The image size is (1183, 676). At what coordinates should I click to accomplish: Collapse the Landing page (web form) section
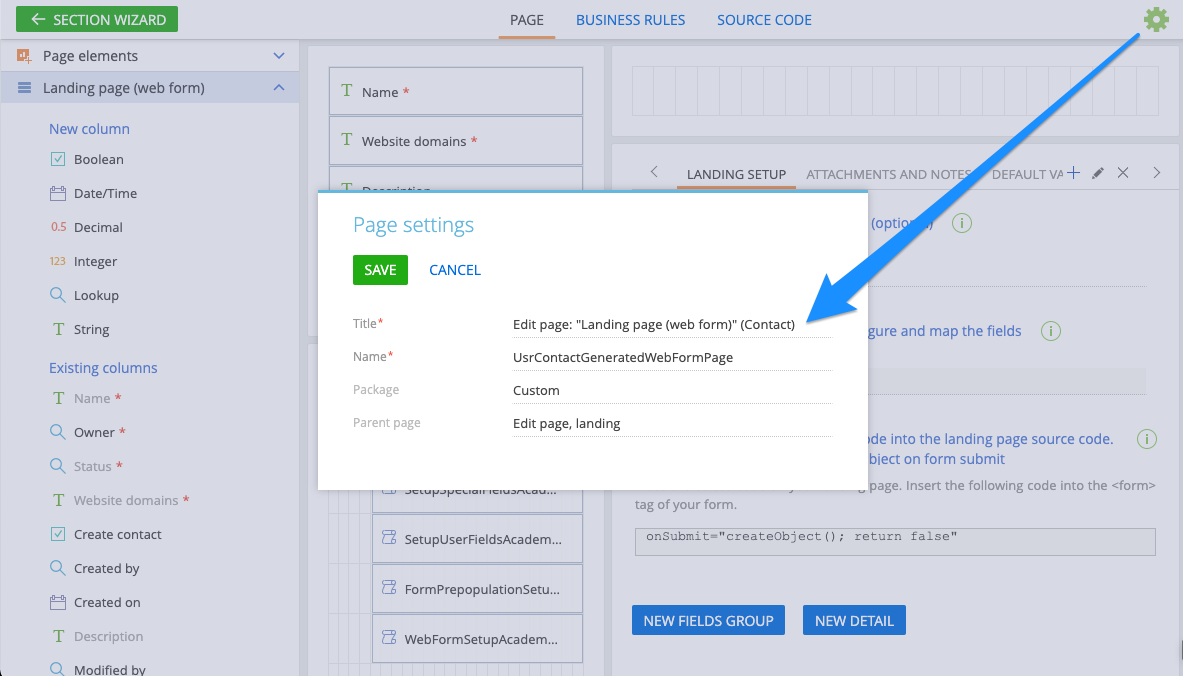tap(278, 88)
